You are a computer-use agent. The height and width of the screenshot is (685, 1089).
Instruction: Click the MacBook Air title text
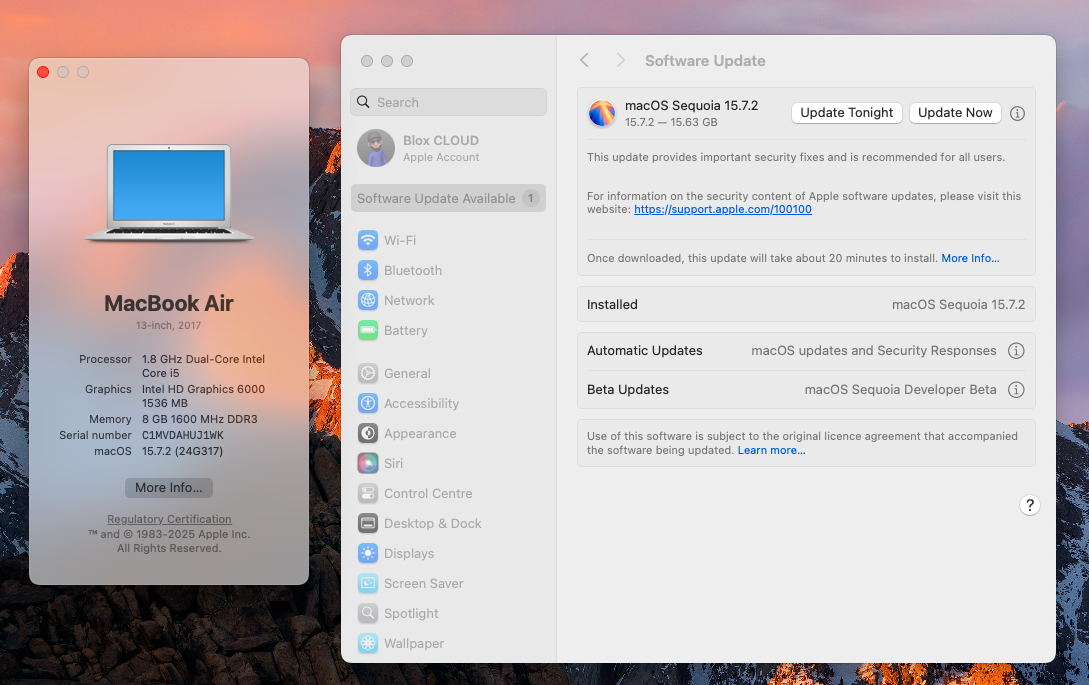pos(169,303)
